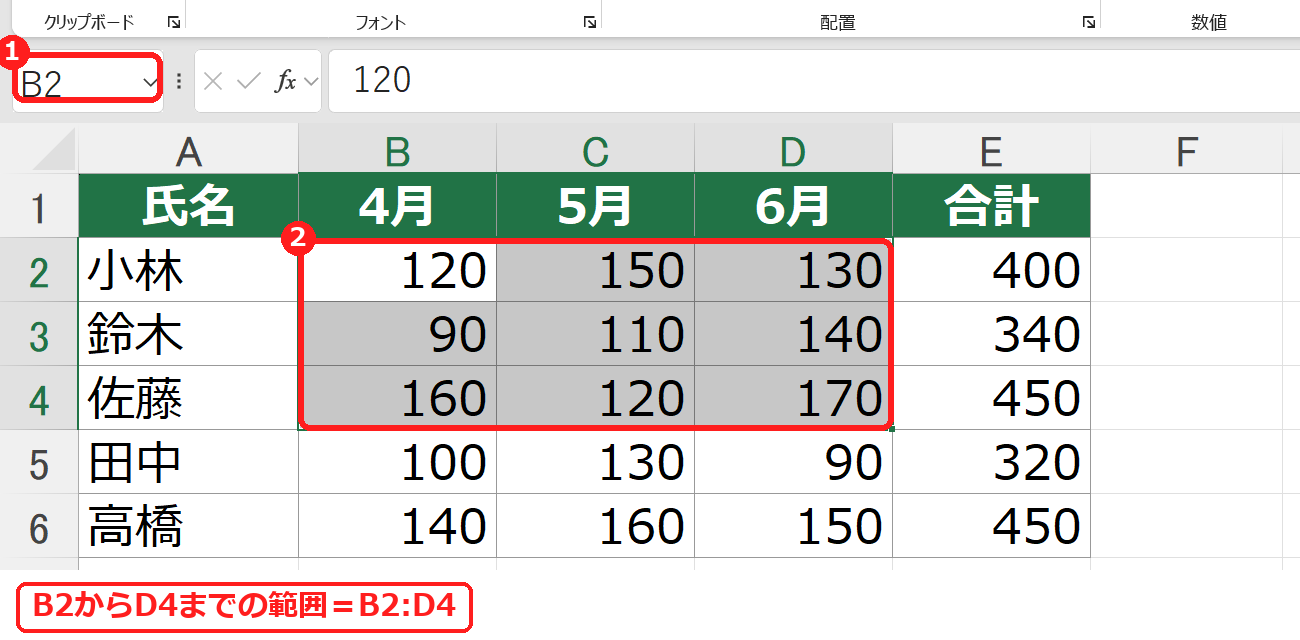Click 鈴木's 6月 value 140
Viewport: 1300px width, 640px height.
point(794,334)
